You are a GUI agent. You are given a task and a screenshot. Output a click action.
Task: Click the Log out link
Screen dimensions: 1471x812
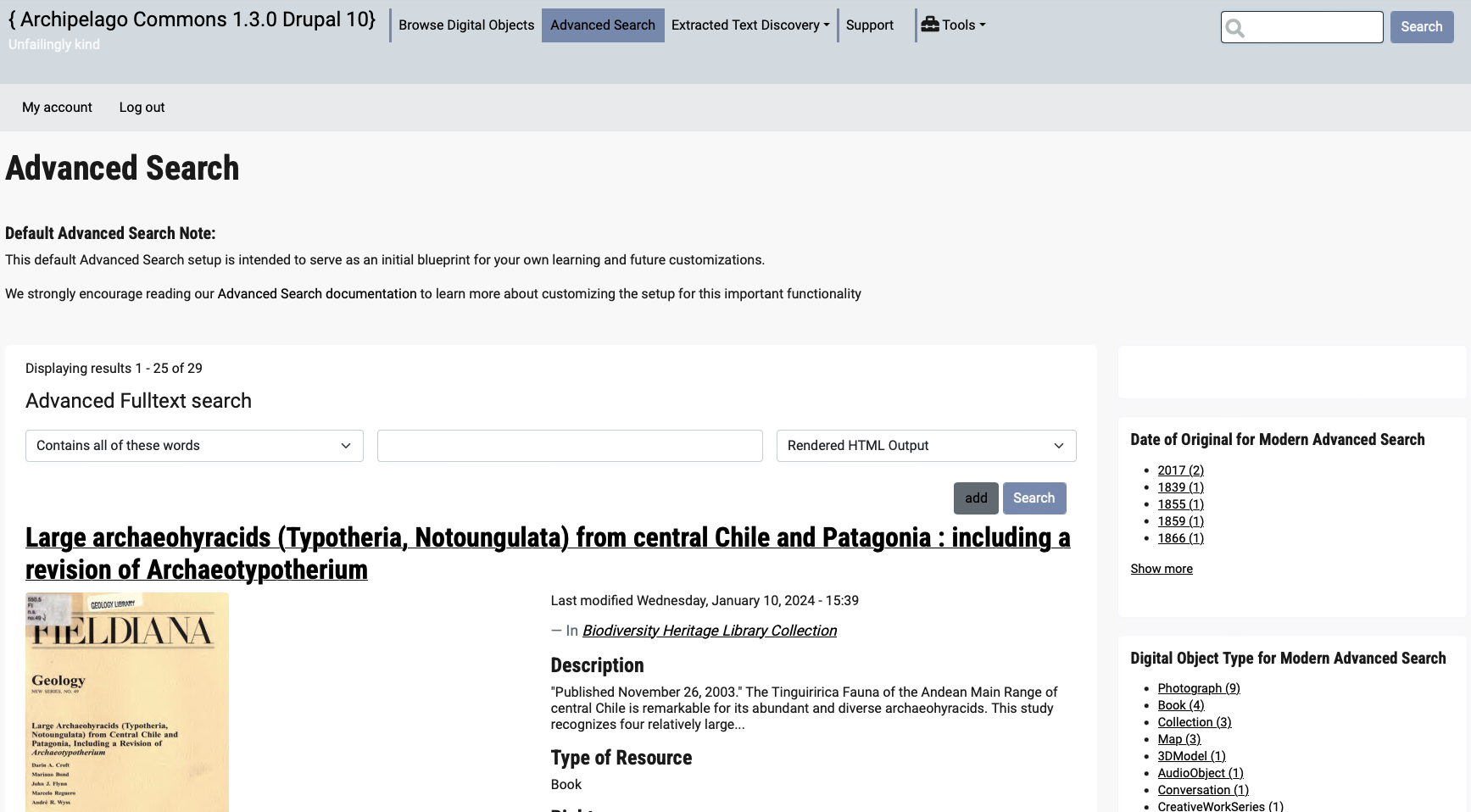(x=142, y=108)
